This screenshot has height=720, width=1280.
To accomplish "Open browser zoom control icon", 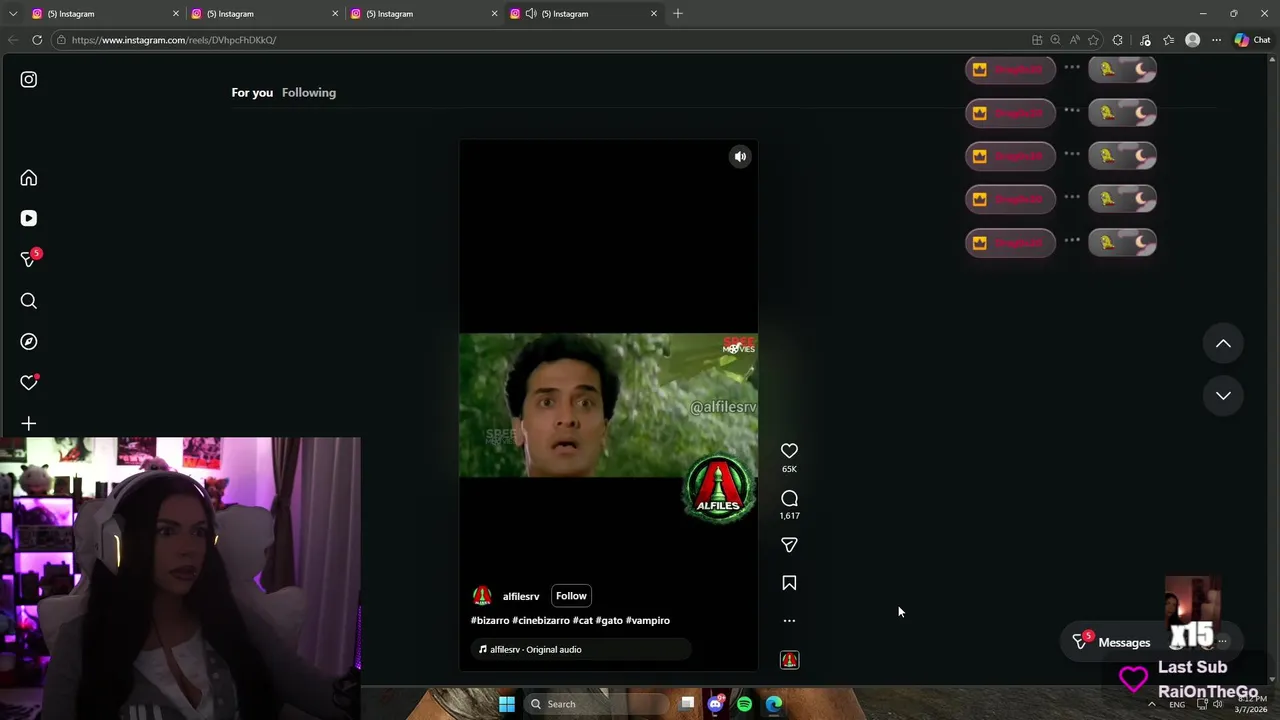I will (x=1055, y=40).
